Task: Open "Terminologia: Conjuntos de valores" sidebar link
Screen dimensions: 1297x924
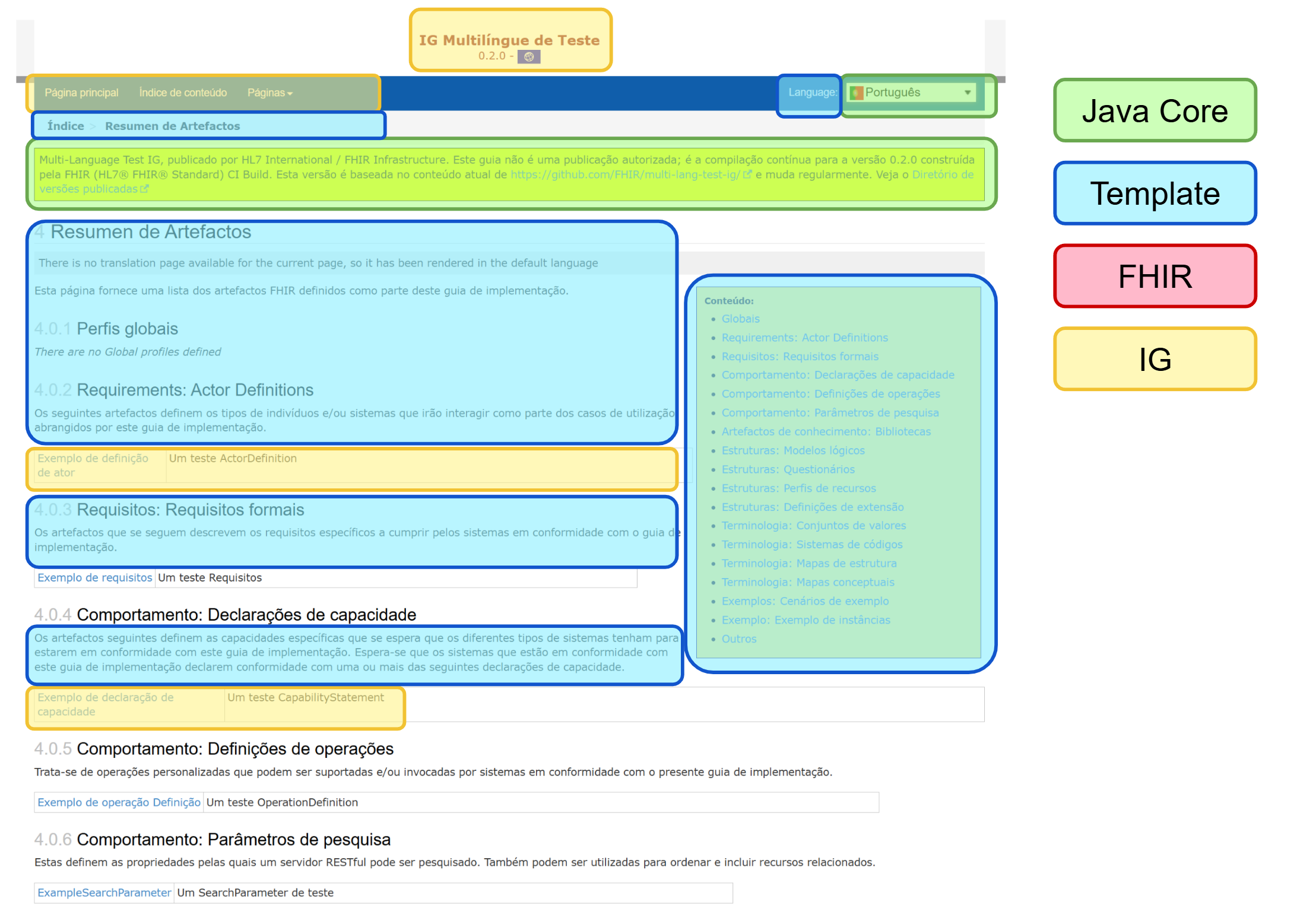Action: coord(814,525)
